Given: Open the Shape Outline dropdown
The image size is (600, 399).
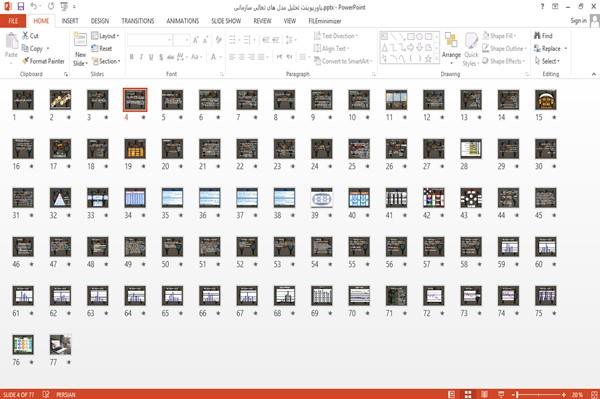Looking at the screenshot, I should [x=504, y=49].
